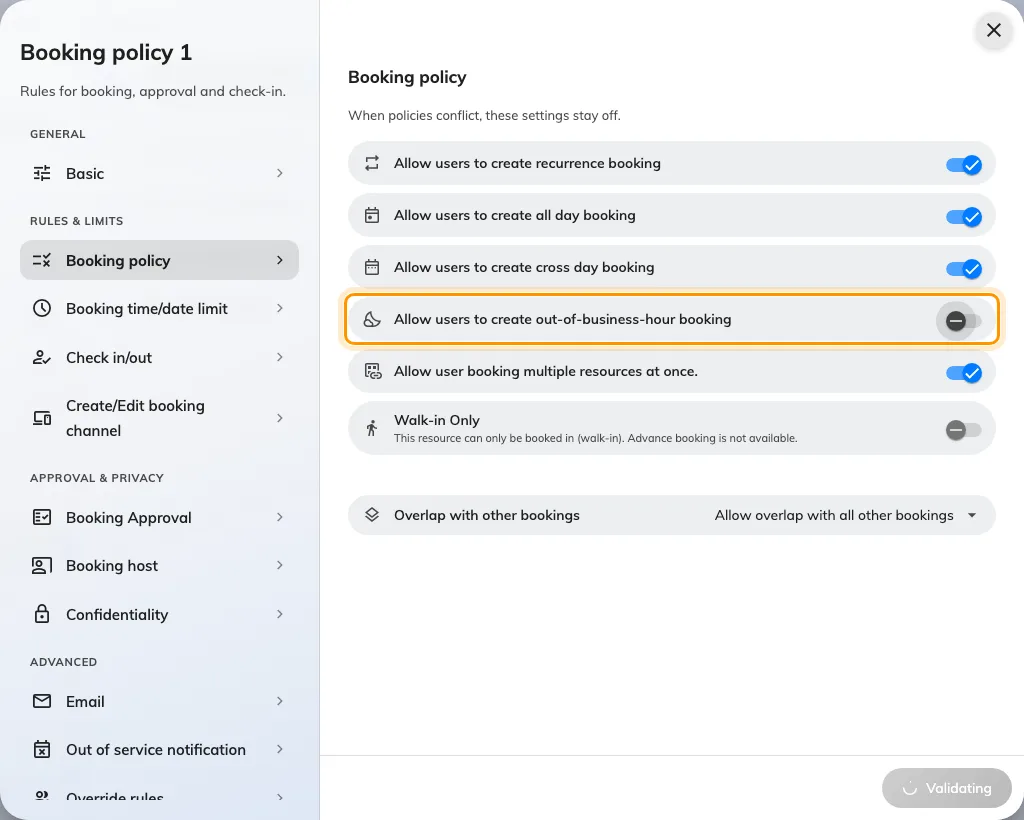
Task: Open Confidentiality settings
Action: (159, 614)
